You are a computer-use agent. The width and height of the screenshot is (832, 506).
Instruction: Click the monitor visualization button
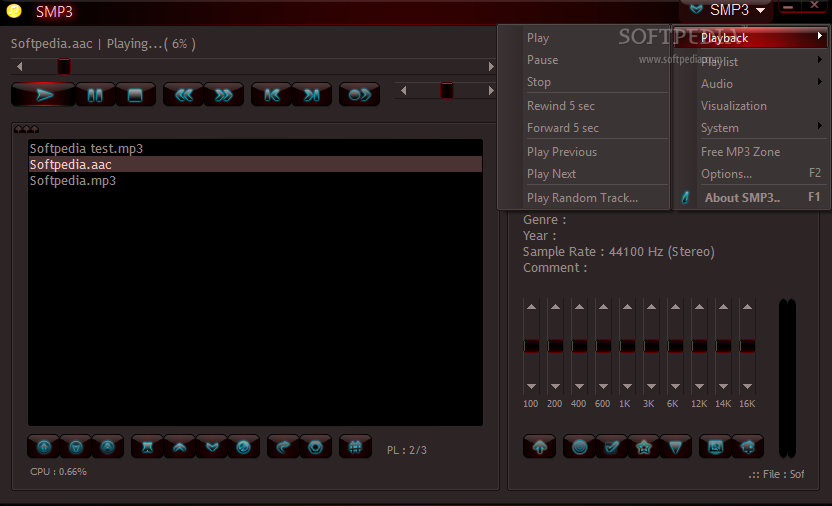[x=715, y=447]
